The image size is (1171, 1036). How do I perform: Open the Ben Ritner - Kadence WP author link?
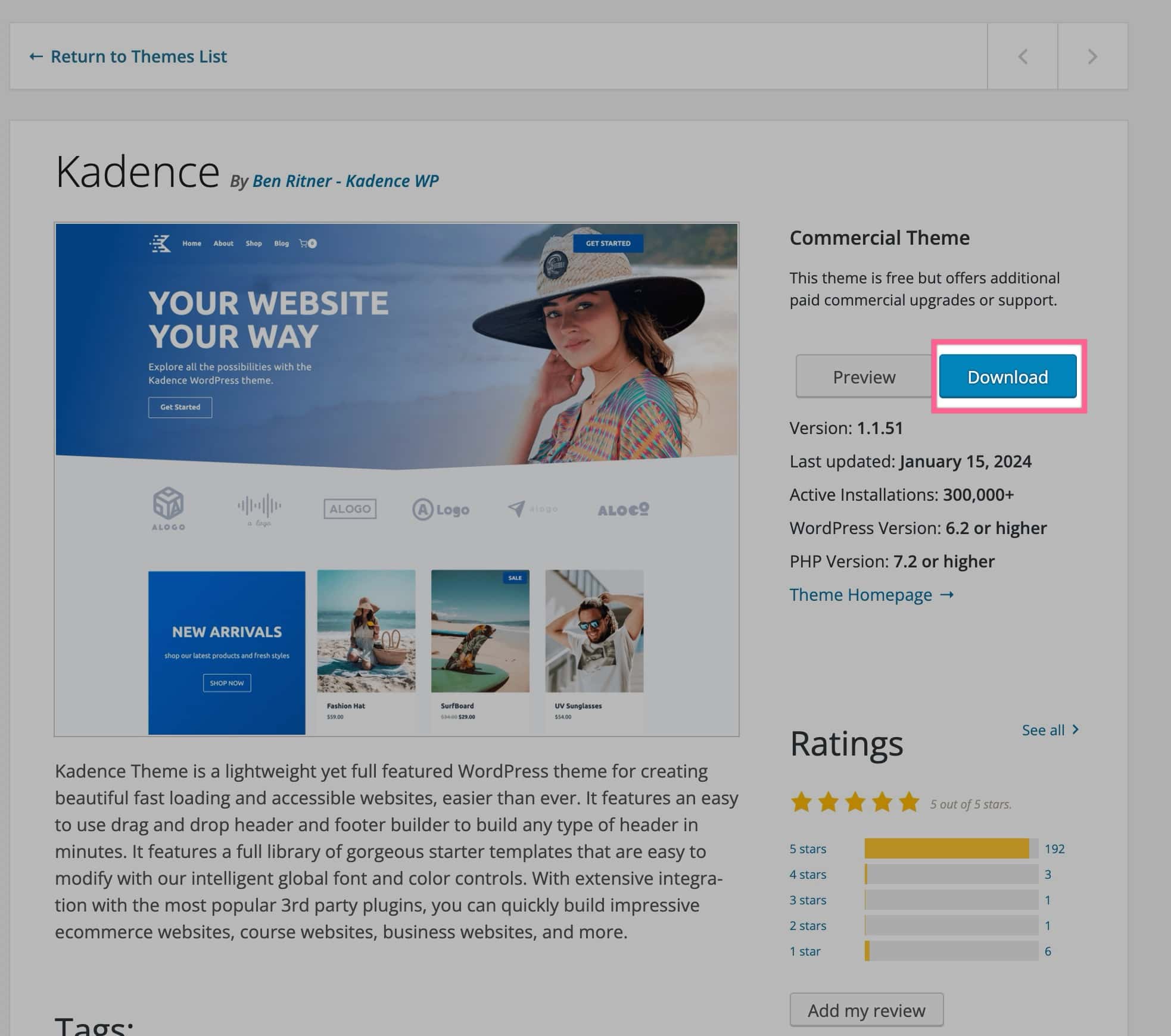click(346, 181)
